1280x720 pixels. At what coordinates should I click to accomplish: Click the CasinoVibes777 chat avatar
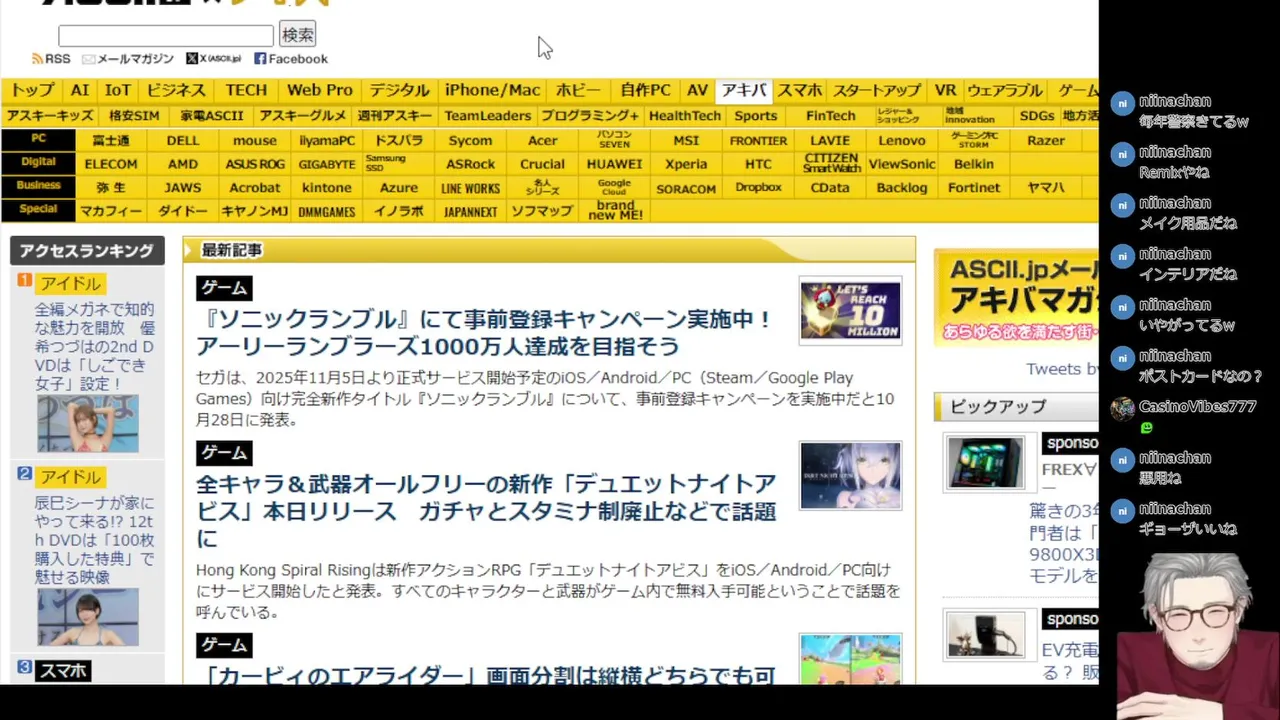click(1123, 408)
